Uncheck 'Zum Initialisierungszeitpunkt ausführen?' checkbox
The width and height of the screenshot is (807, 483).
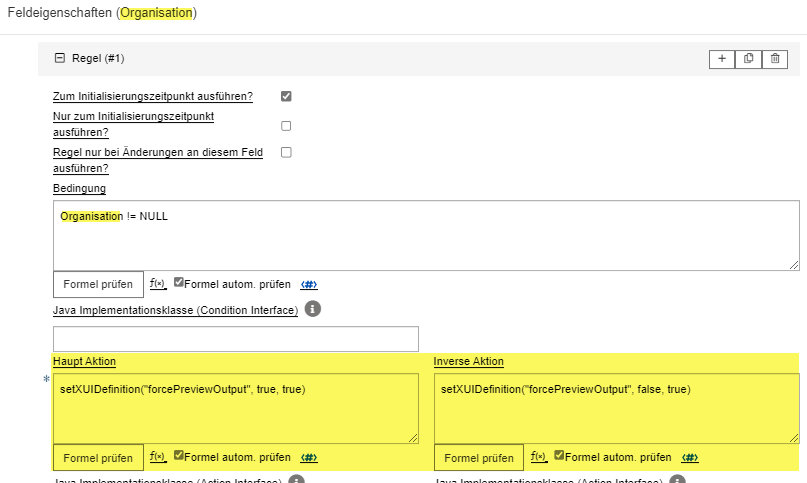(x=286, y=96)
